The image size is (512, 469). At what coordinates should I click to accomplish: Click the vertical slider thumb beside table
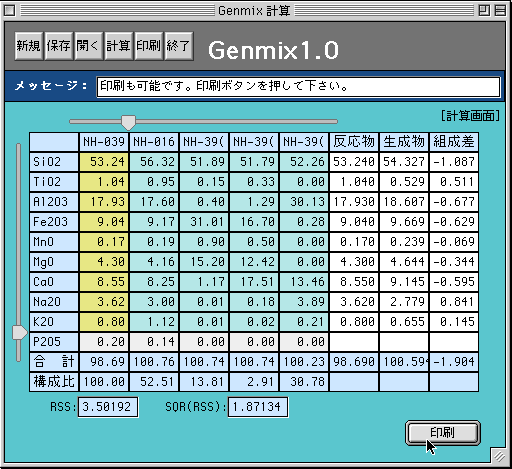point(20,332)
